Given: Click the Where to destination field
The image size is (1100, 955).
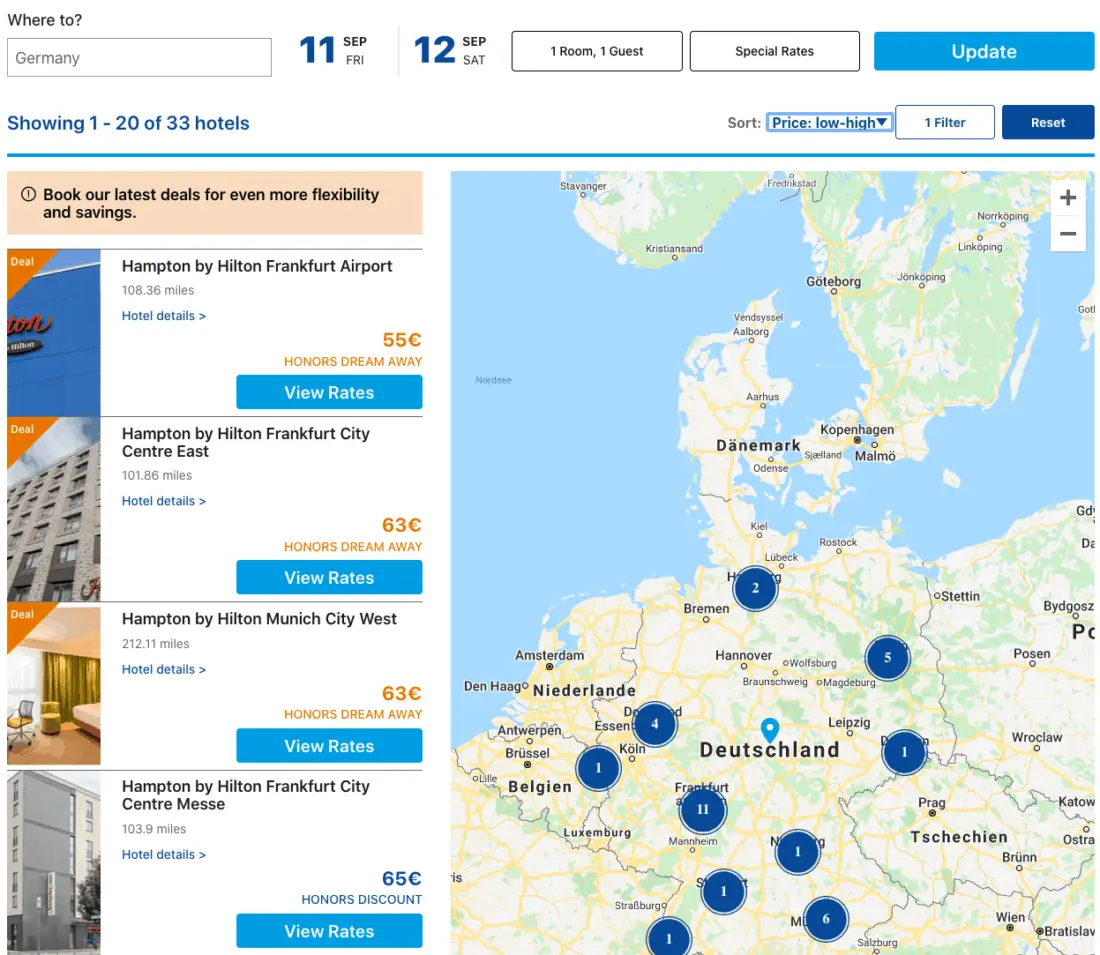Looking at the screenshot, I should point(139,58).
